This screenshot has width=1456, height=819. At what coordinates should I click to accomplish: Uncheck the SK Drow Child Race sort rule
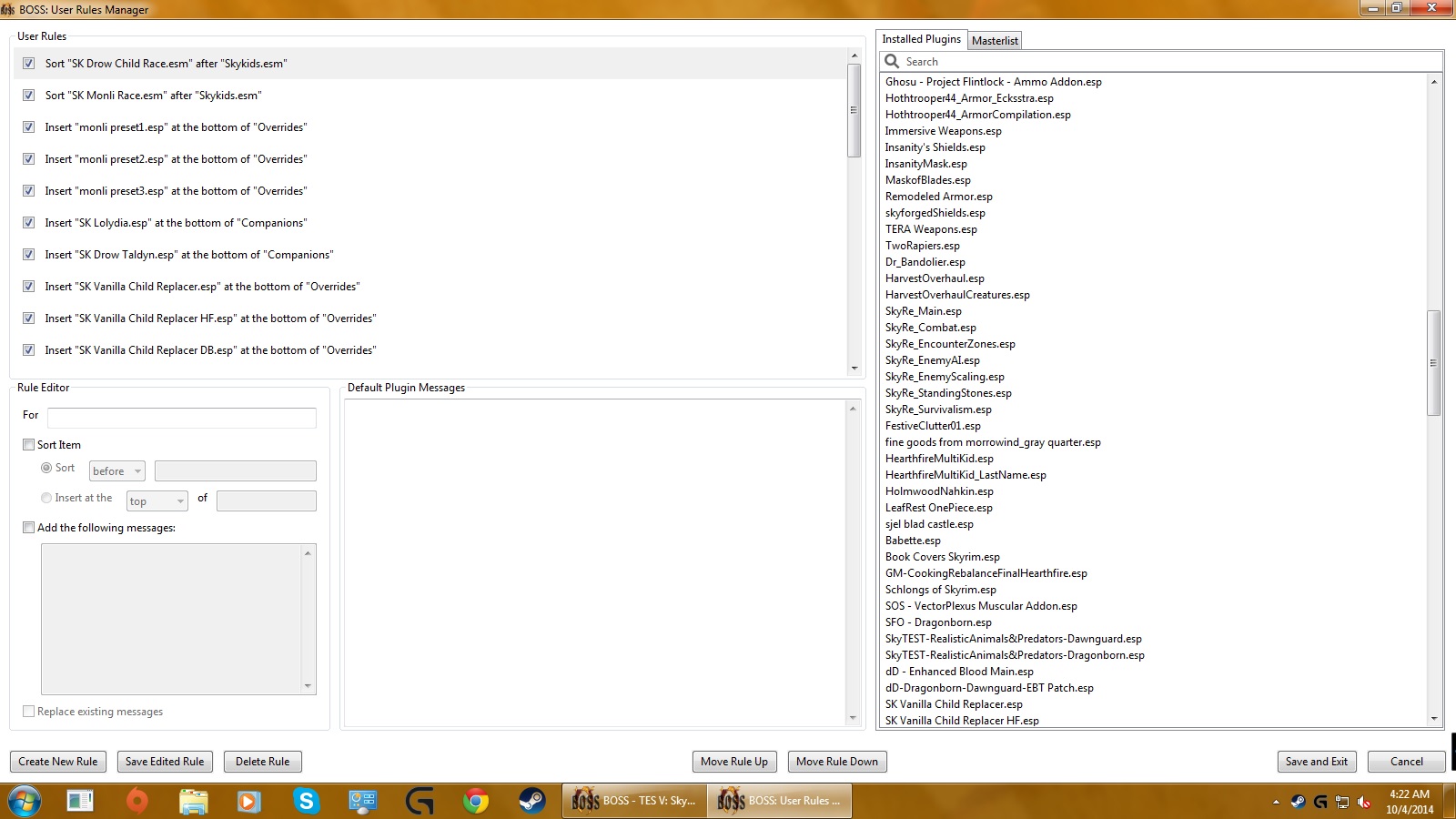(28, 63)
